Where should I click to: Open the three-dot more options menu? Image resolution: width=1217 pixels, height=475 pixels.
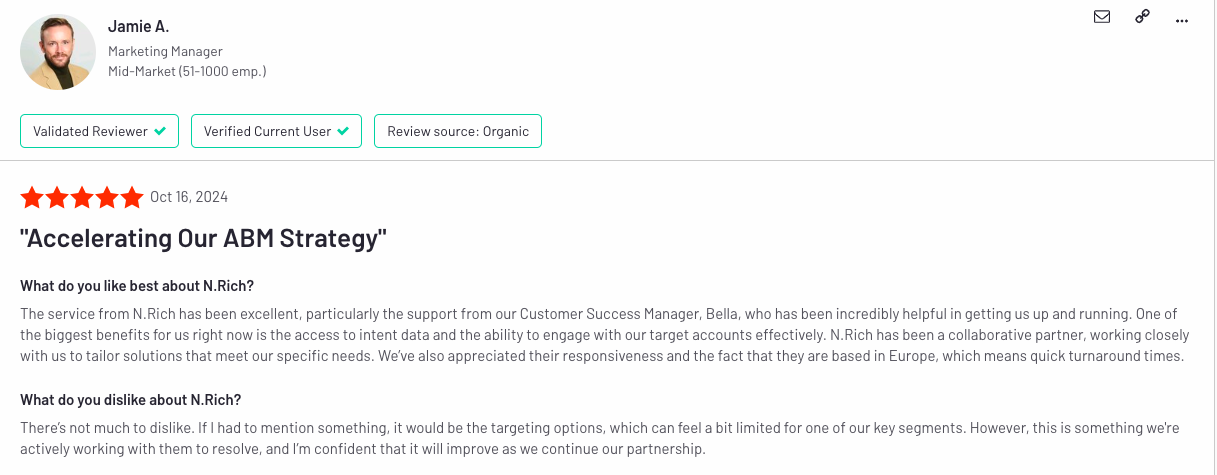[x=1182, y=19]
